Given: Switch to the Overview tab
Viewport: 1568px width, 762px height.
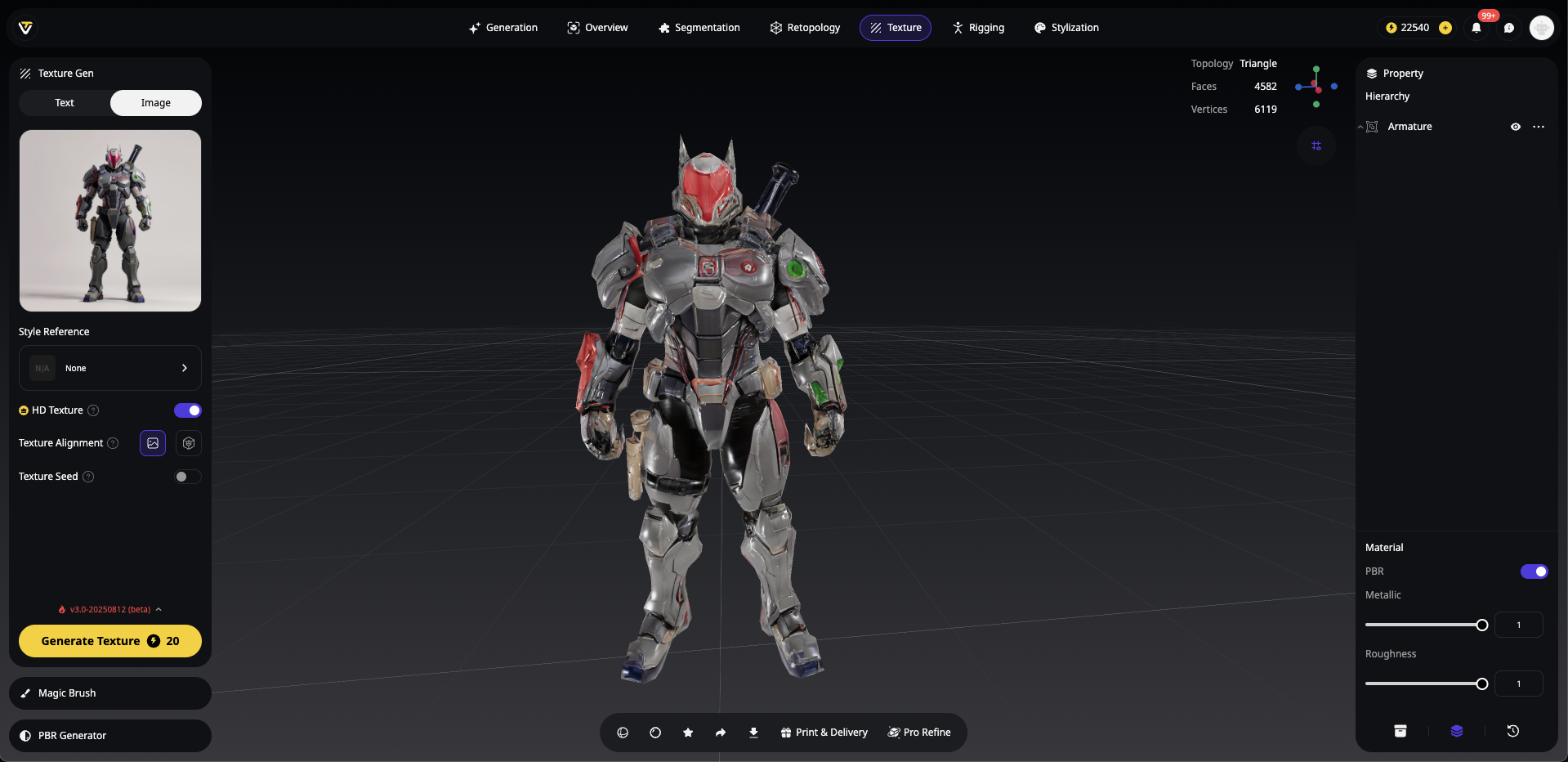Looking at the screenshot, I should click(597, 28).
